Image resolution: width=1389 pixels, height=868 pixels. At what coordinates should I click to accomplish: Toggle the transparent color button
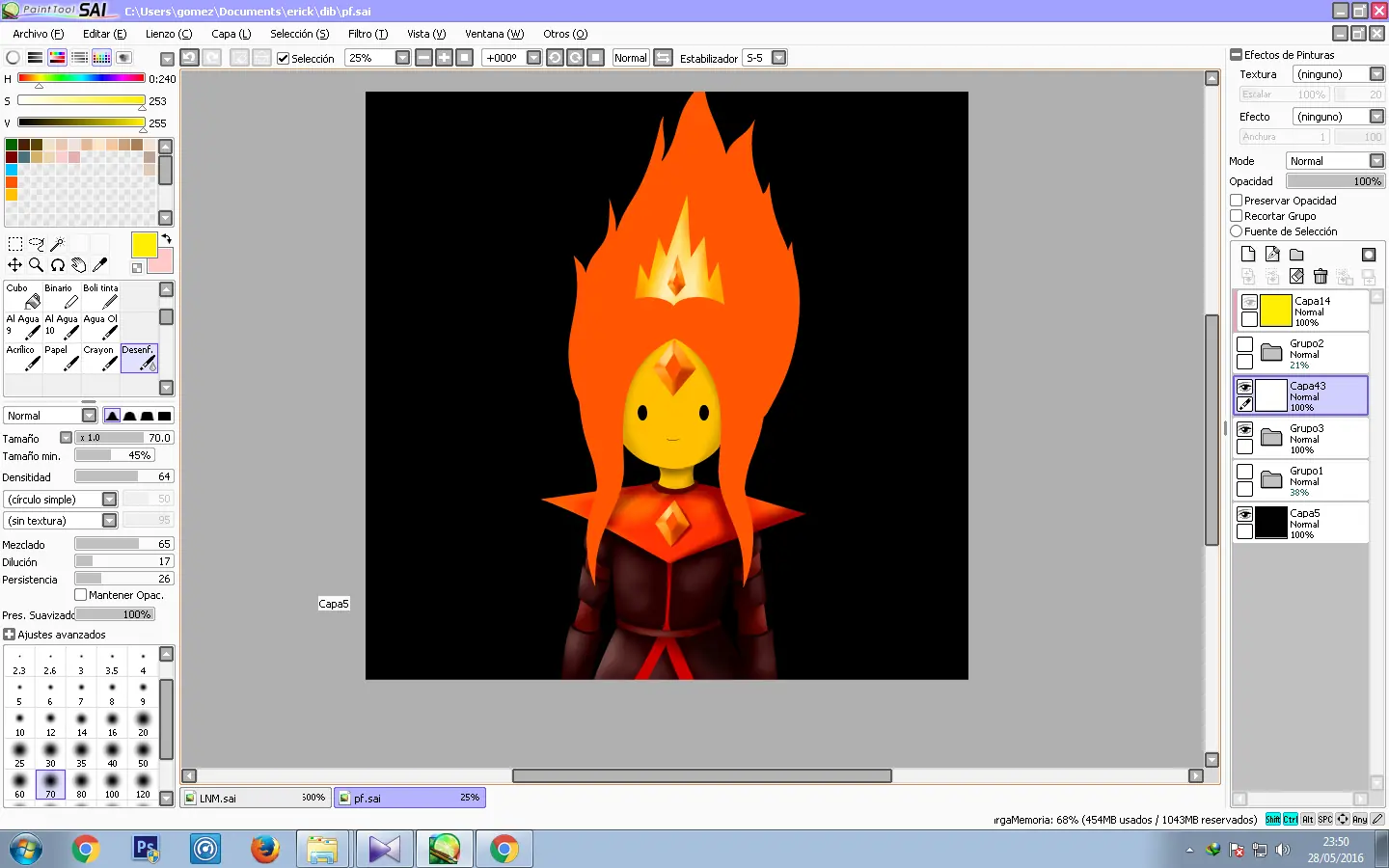tap(137, 268)
